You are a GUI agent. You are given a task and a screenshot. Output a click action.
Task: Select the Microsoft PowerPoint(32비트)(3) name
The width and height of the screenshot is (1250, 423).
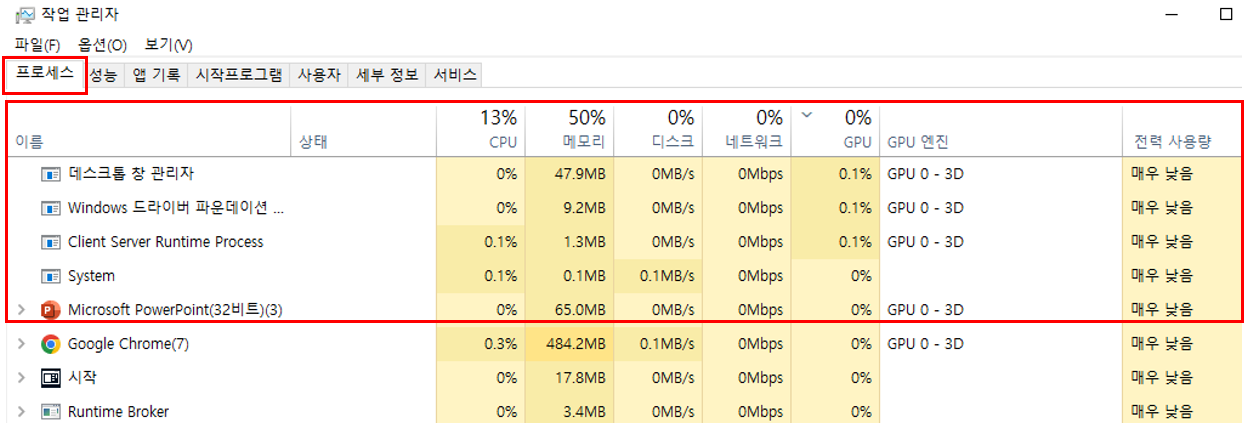point(175,310)
